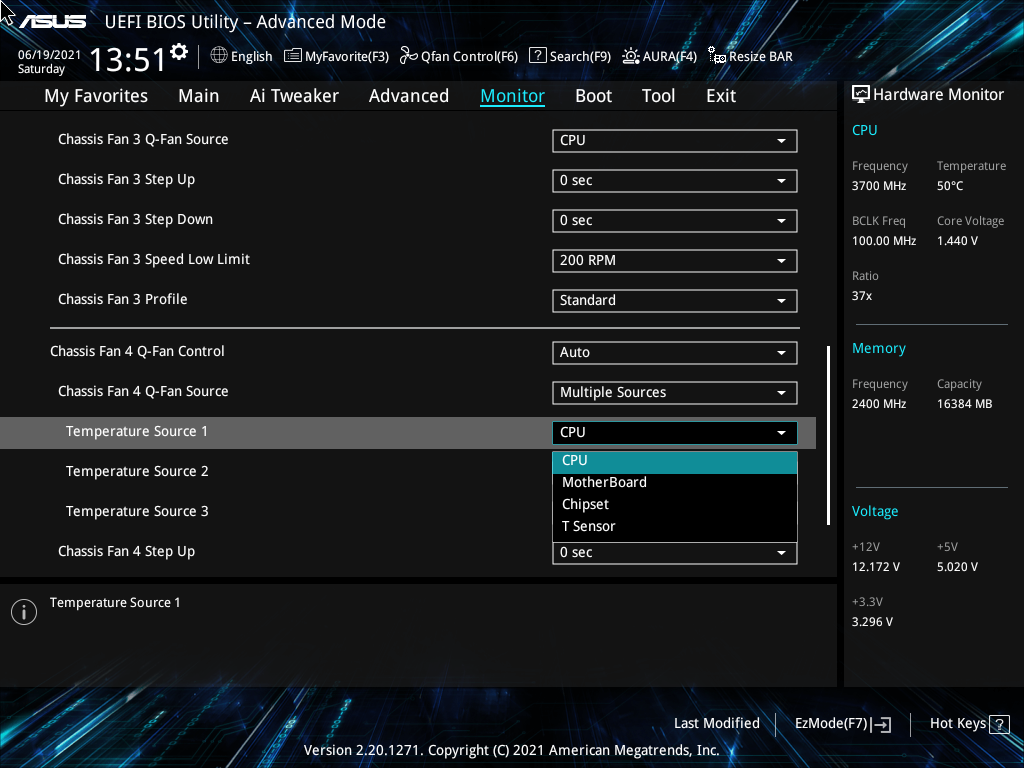
Task: Click Last Modified at the bottom bar
Action: (x=716, y=723)
